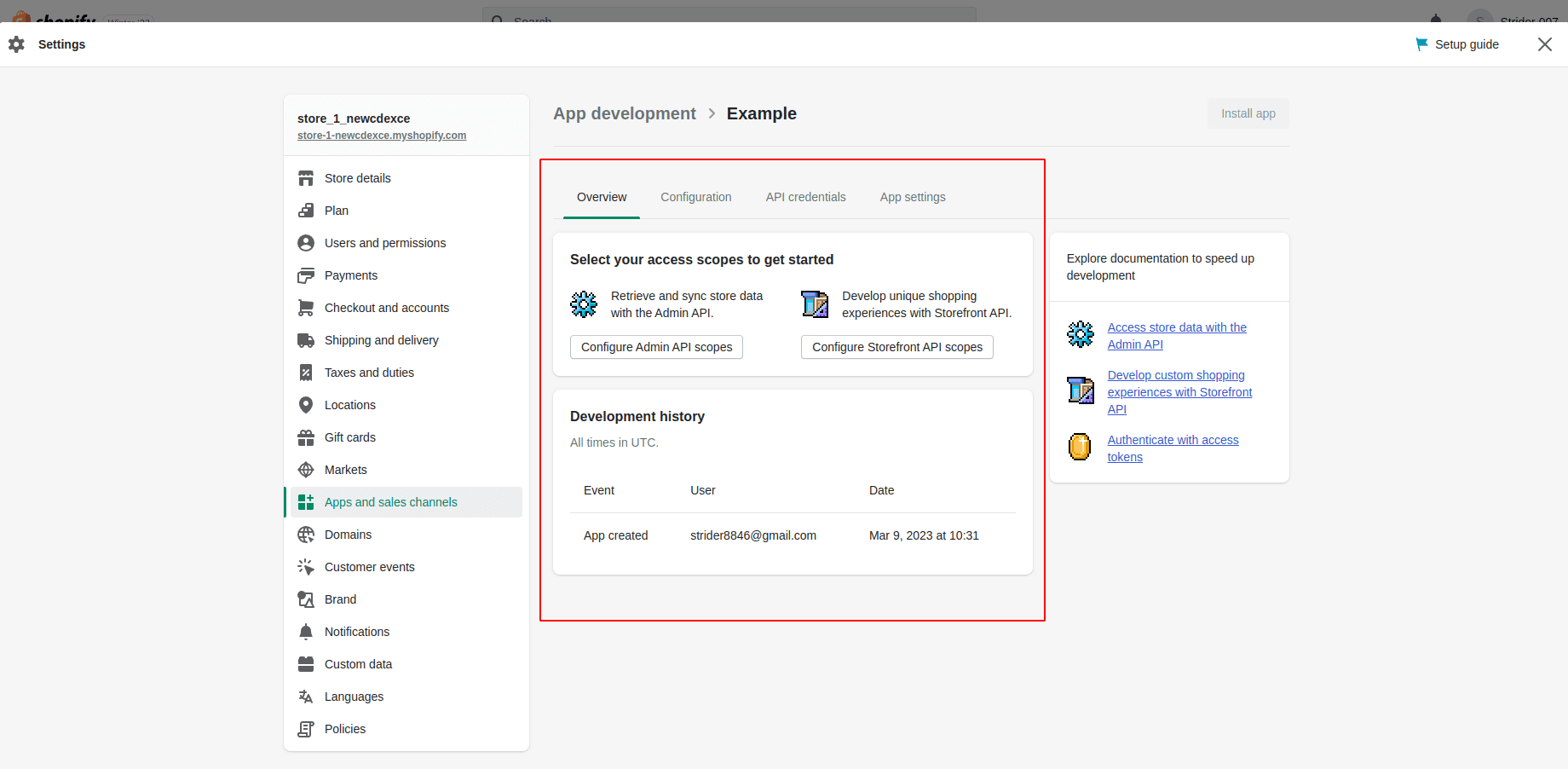Click the Install app button

point(1248,113)
